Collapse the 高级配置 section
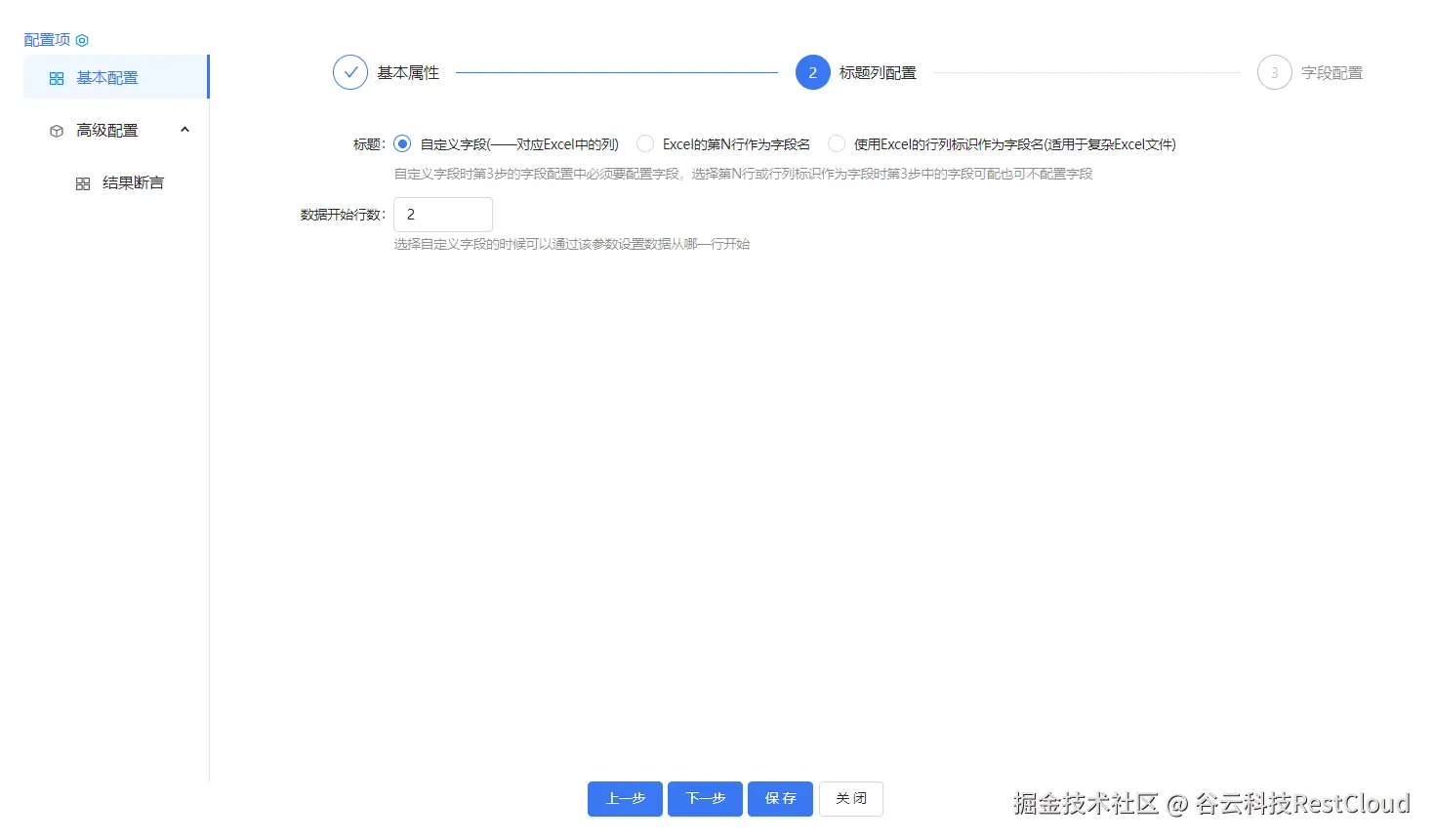The height and width of the screenshot is (840, 1434). [x=184, y=130]
